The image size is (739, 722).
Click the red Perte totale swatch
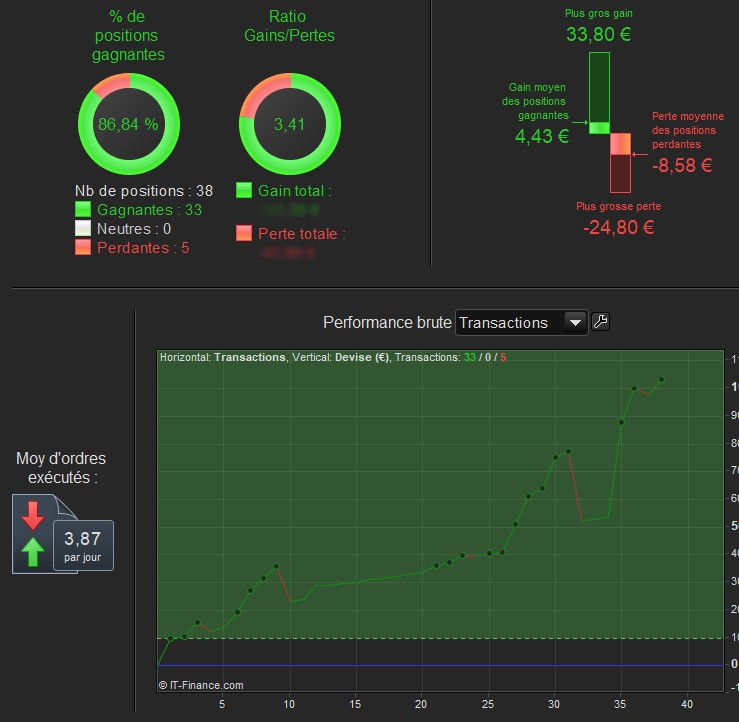click(244, 233)
